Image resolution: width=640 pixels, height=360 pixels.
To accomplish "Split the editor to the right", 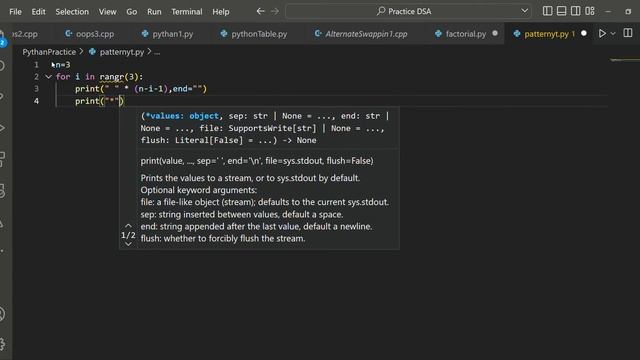I will [628, 33].
